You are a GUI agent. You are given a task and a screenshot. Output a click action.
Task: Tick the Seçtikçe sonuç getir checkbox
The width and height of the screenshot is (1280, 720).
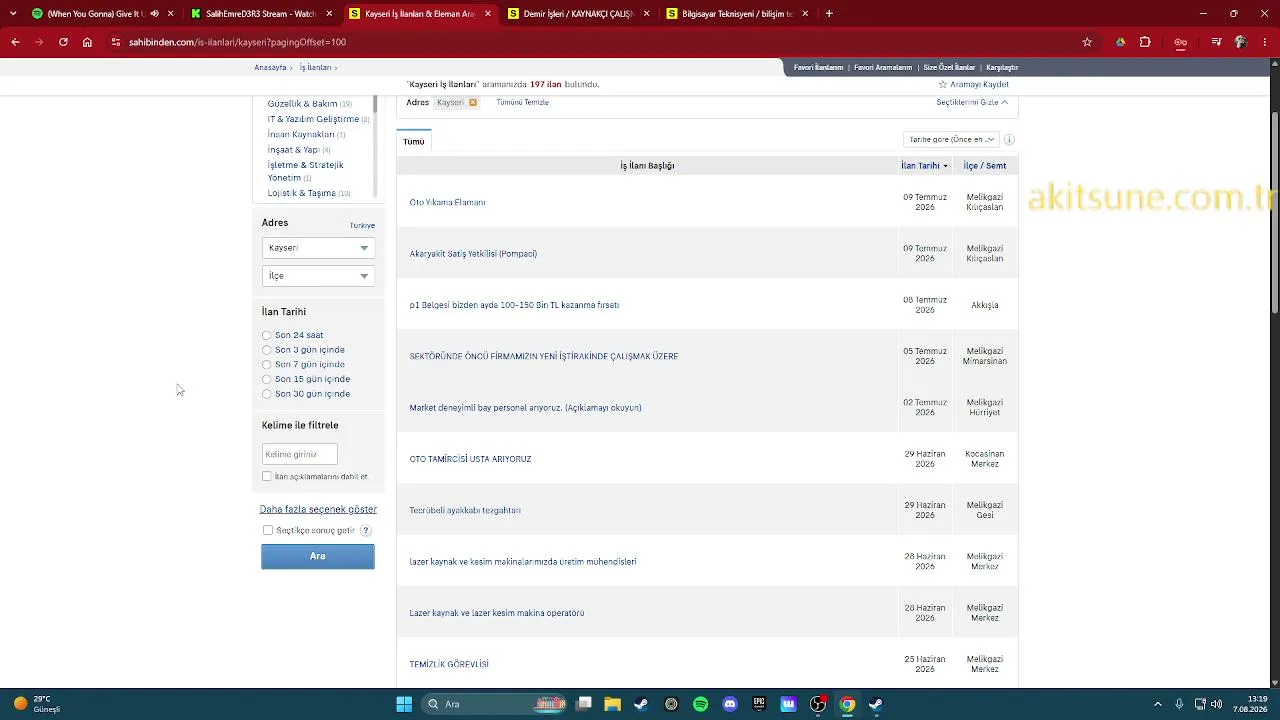pyautogui.click(x=268, y=530)
